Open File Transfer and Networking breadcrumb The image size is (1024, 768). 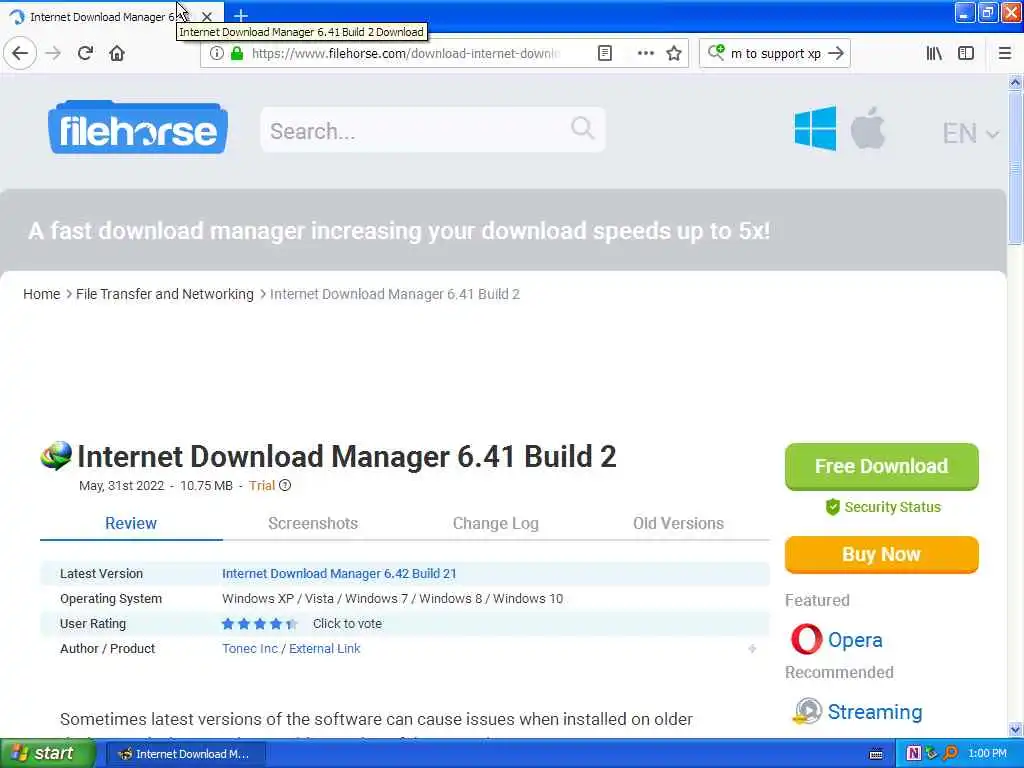pyautogui.click(x=165, y=294)
